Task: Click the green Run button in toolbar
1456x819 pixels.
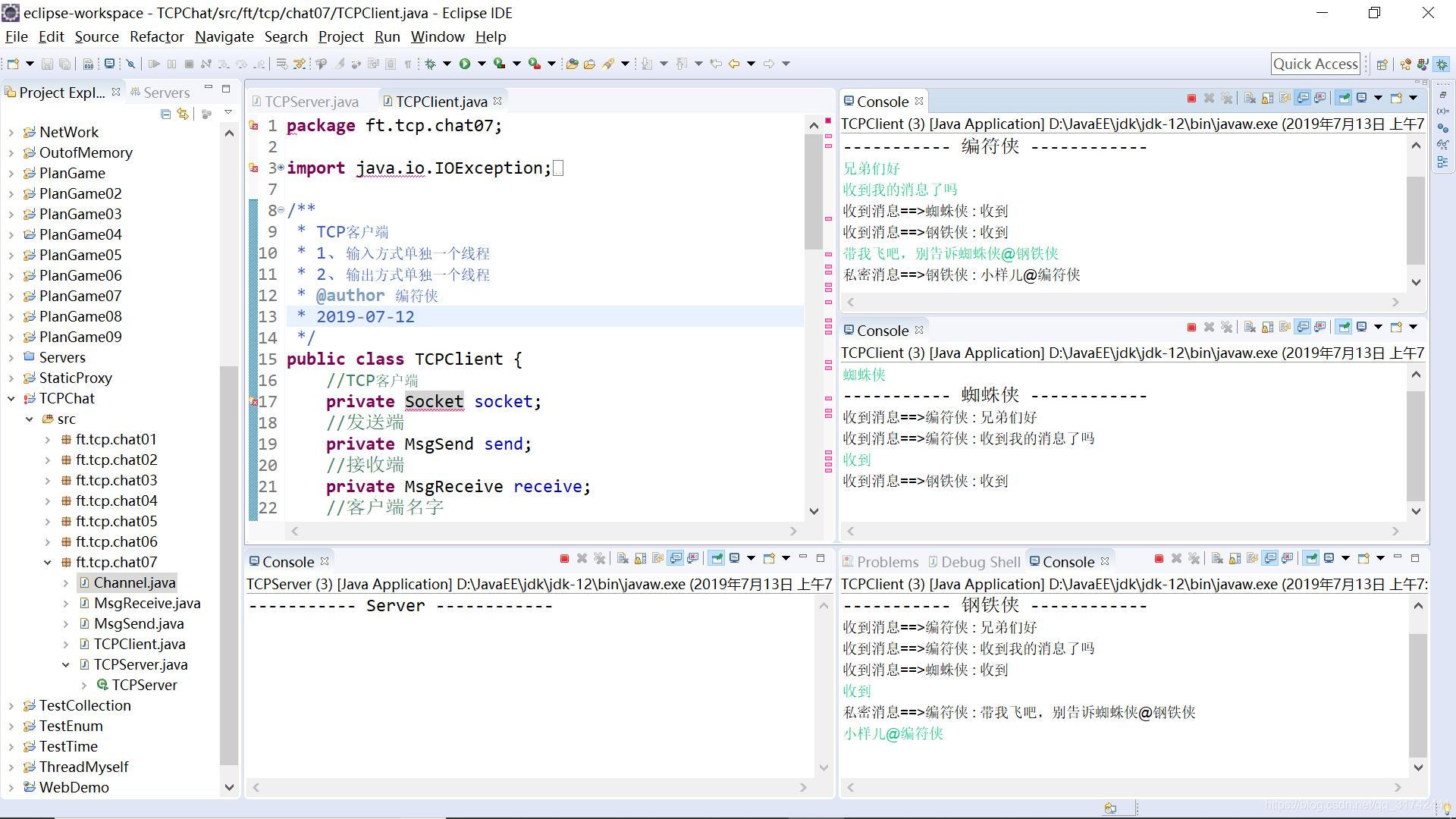Action: [x=465, y=64]
